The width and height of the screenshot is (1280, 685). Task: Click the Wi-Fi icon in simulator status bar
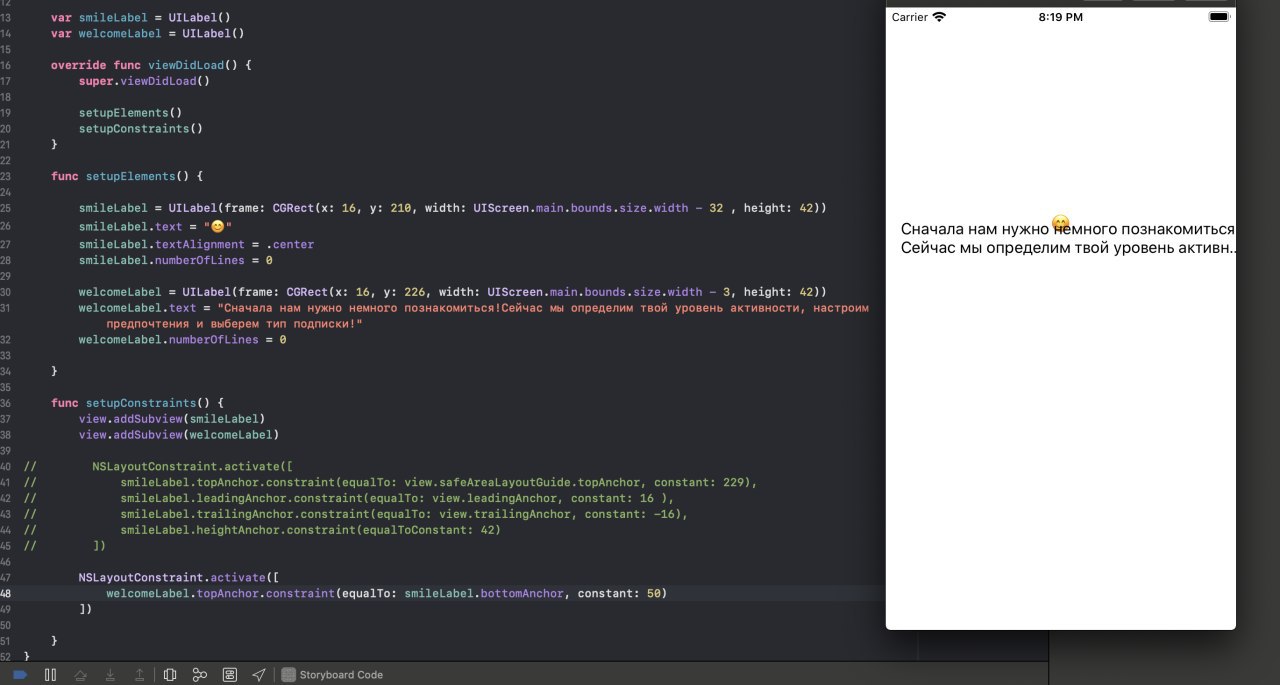pos(939,17)
